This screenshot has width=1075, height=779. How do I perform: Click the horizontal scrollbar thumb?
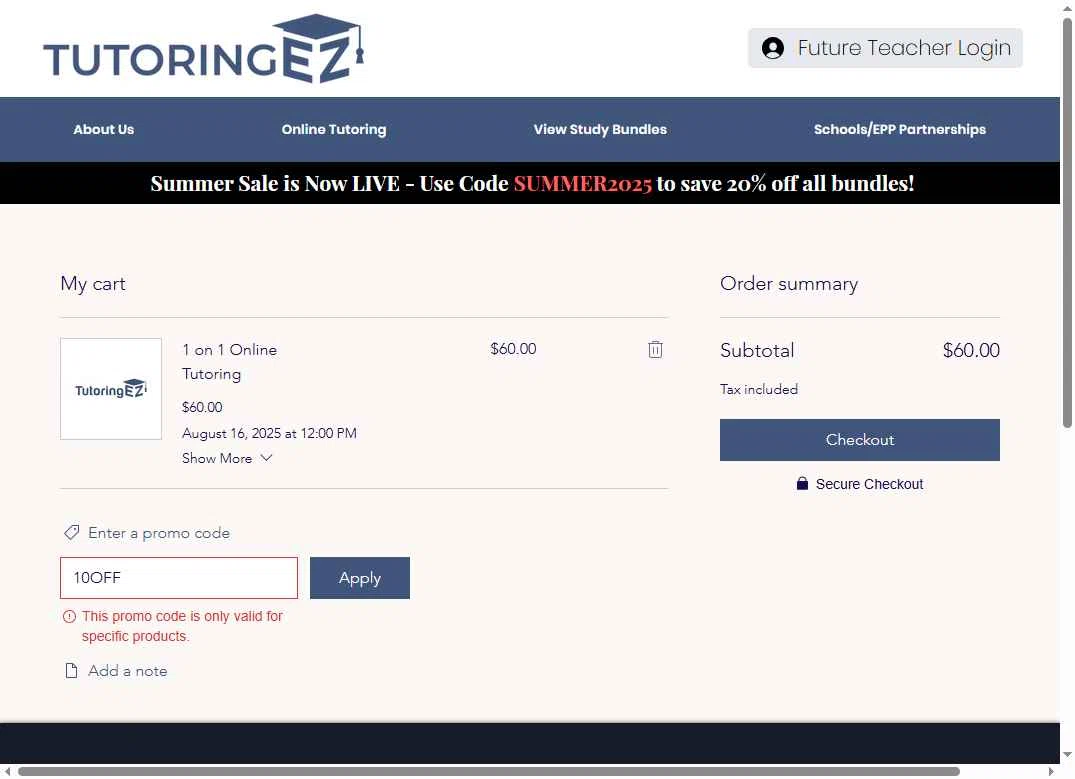488,771
